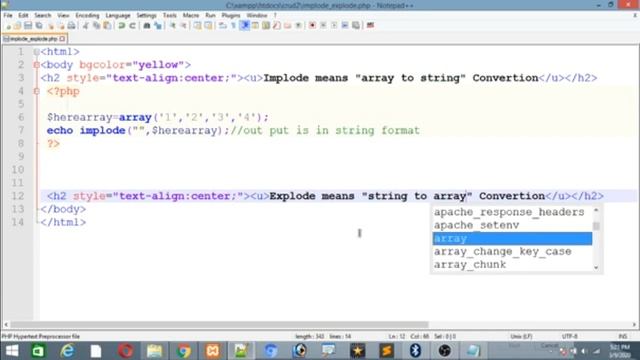The image size is (640, 360).
Task: Click the Zoom In toolbar icon
Action: coord(173,26)
